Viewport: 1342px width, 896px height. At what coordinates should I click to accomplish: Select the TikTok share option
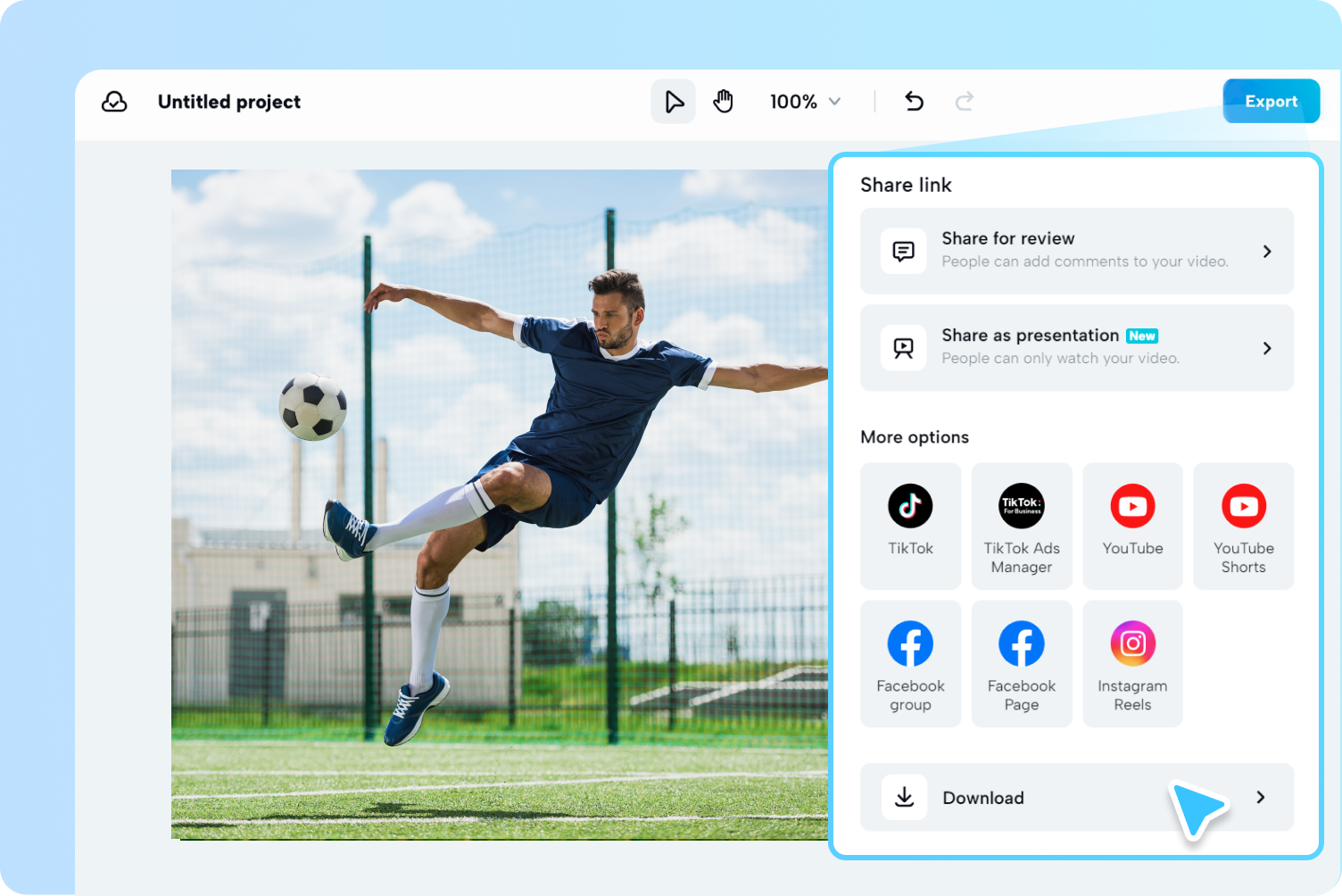tap(910, 526)
